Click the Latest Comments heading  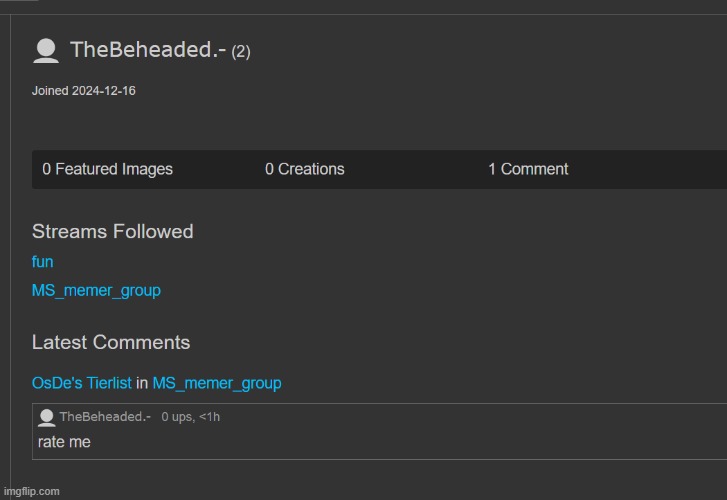point(110,342)
